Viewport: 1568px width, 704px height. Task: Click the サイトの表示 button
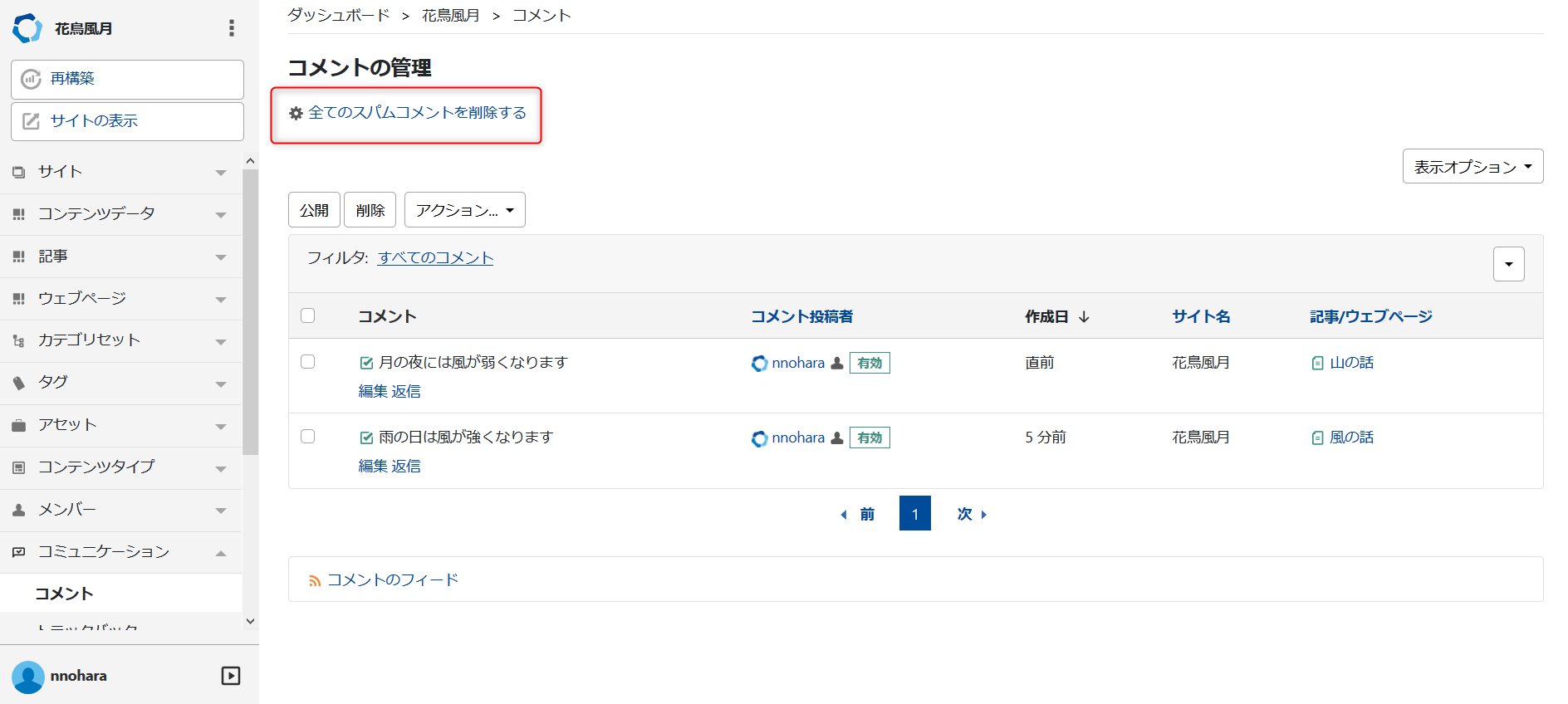127,121
